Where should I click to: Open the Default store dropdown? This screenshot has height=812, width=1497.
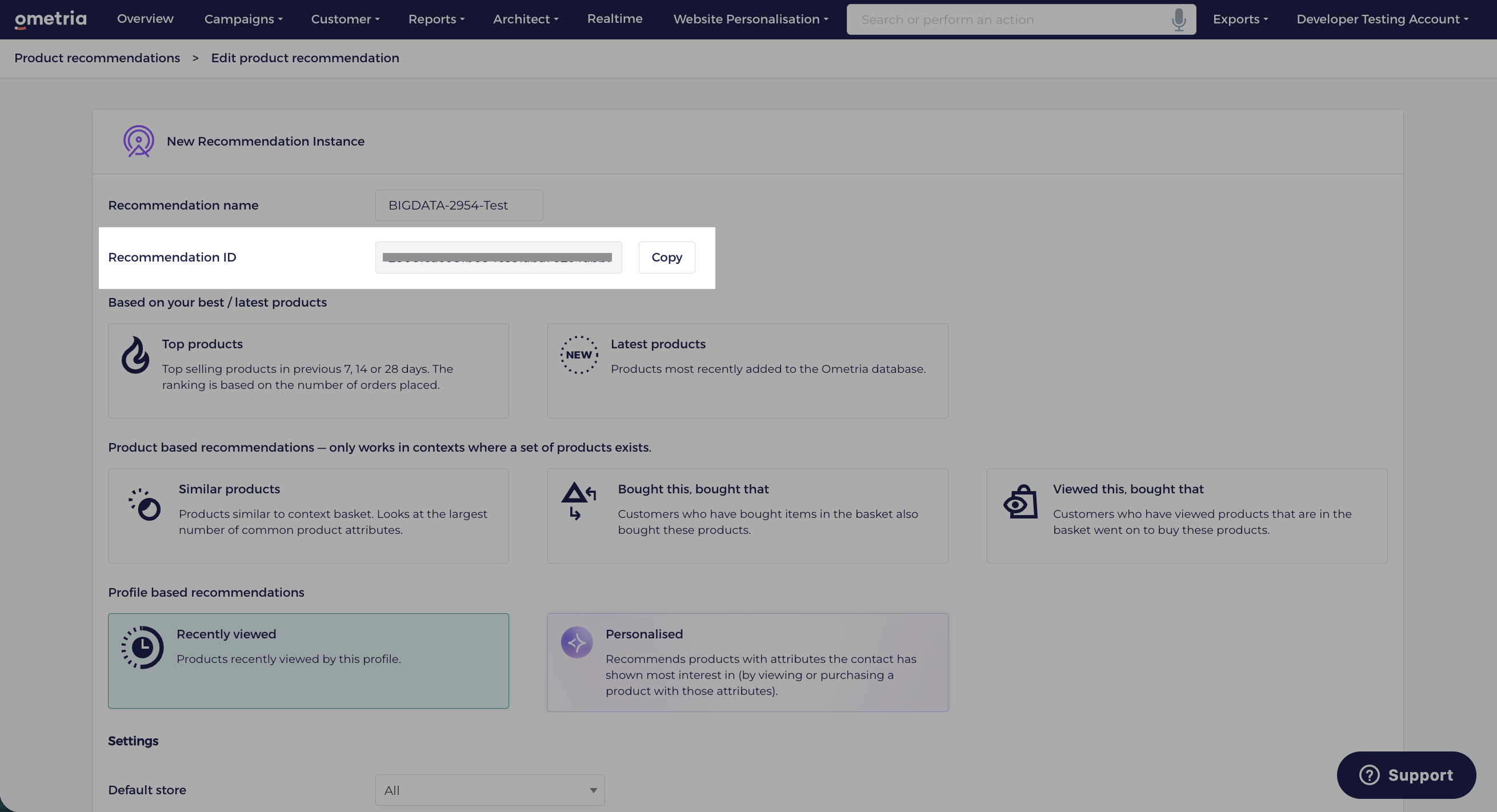(x=490, y=790)
